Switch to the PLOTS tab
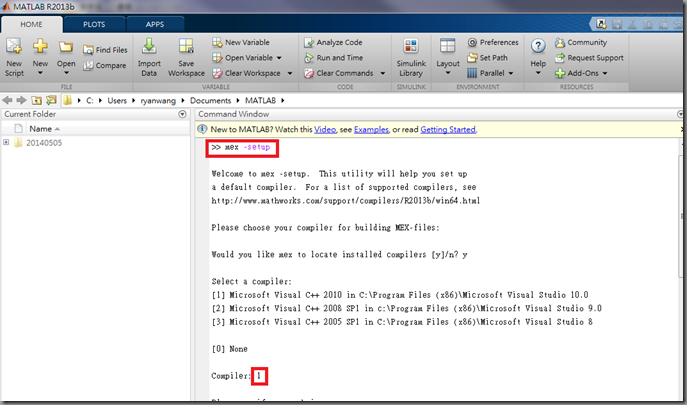This screenshot has width=687, height=405. tap(94, 25)
